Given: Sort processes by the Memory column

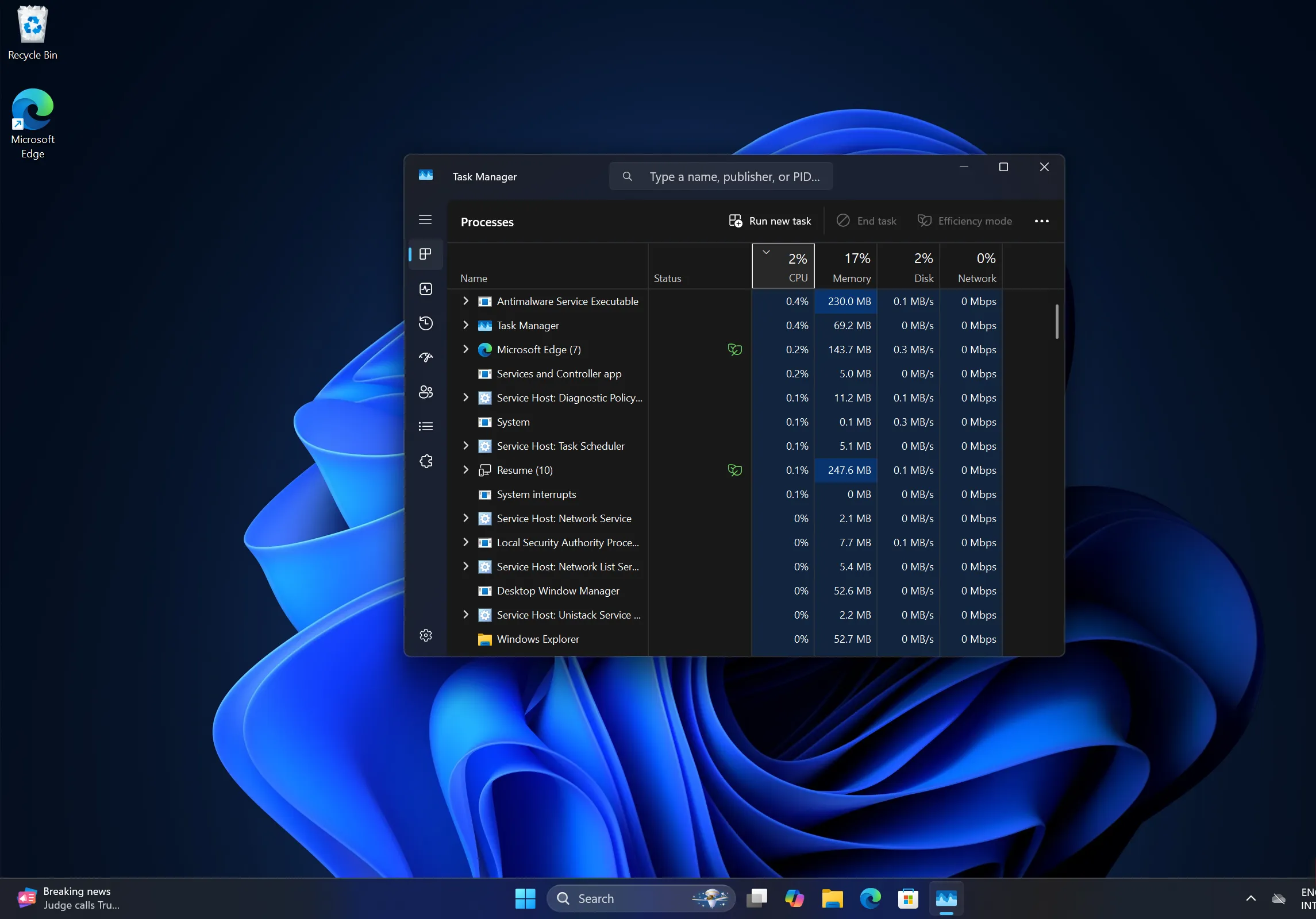Looking at the screenshot, I should (x=851, y=266).
